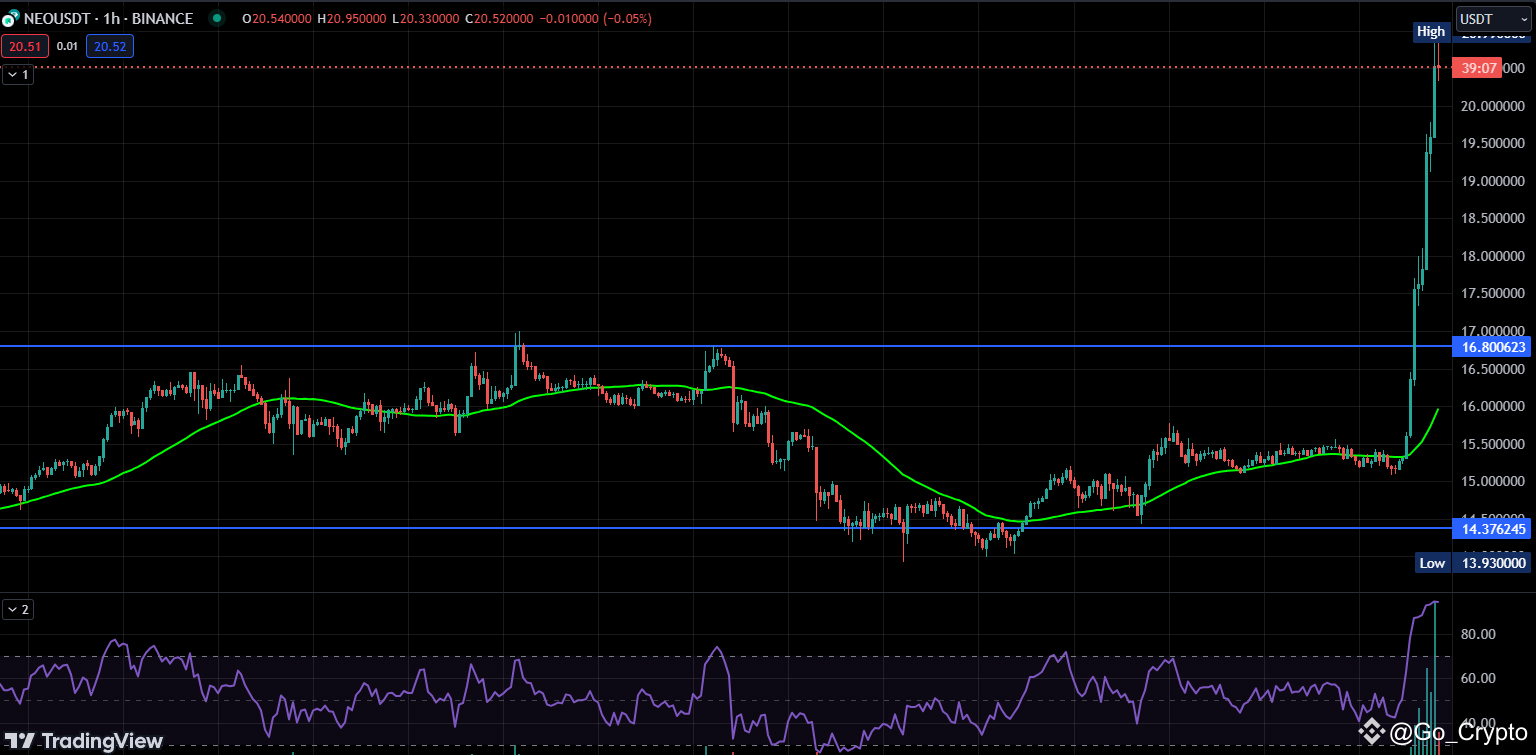Click the 13.930000 low price value

click(x=1490, y=563)
